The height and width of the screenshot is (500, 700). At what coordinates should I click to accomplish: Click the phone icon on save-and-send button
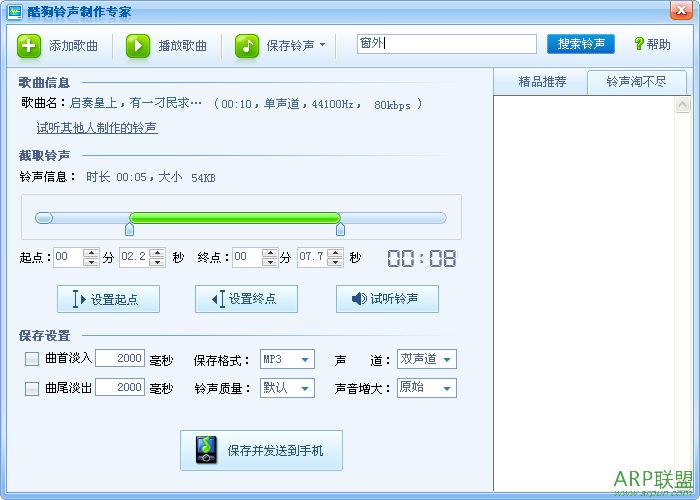[206, 450]
